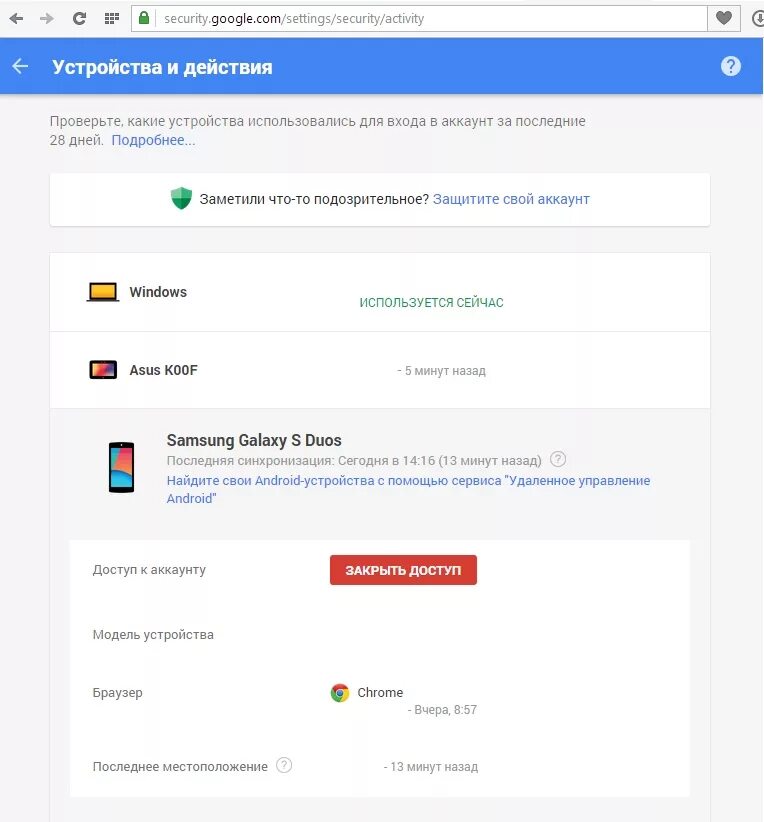Reload the page with the refresh icon

coord(79,19)
